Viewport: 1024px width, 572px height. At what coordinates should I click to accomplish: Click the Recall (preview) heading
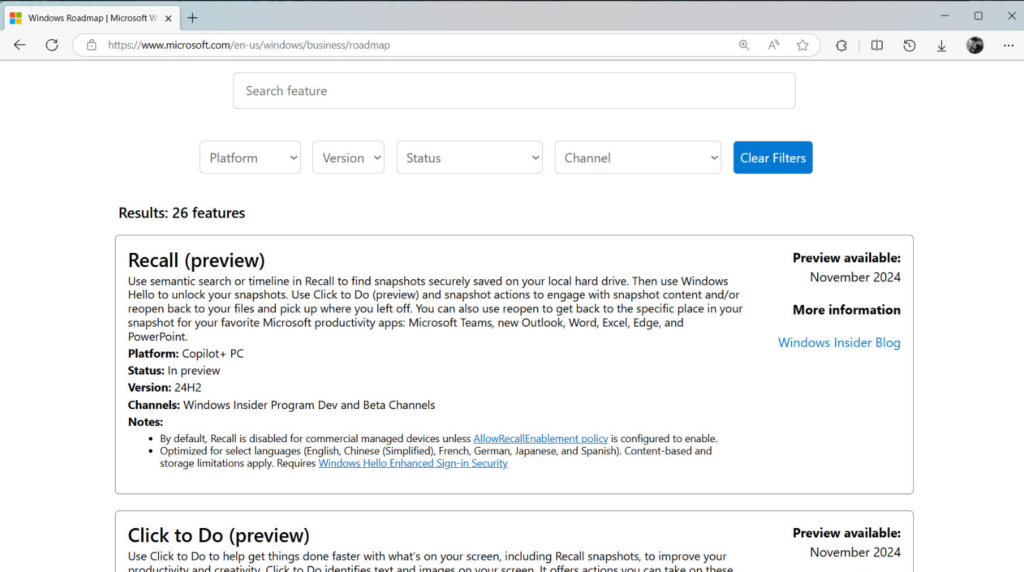tap(196, 260)
